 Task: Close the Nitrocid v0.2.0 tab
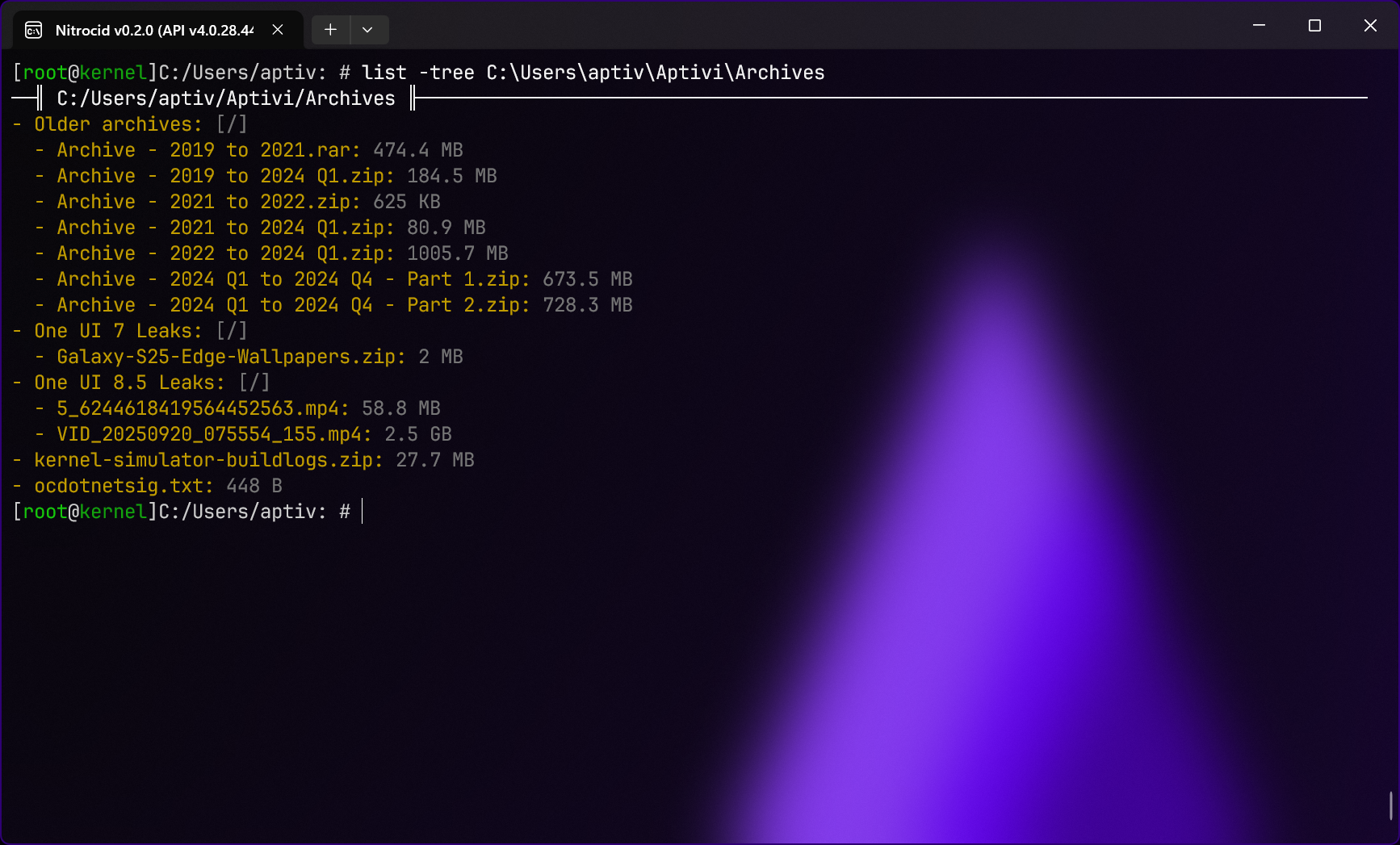click(x=278, y=30)
